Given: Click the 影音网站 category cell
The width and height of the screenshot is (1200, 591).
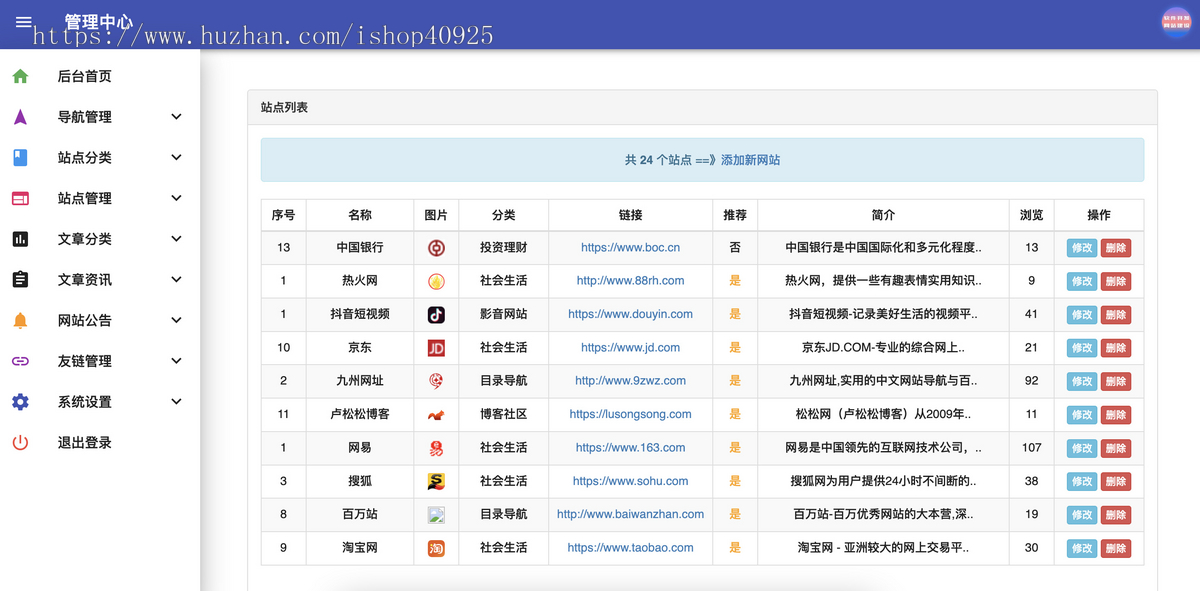Looking at the screenshot, I should [503, 314].
